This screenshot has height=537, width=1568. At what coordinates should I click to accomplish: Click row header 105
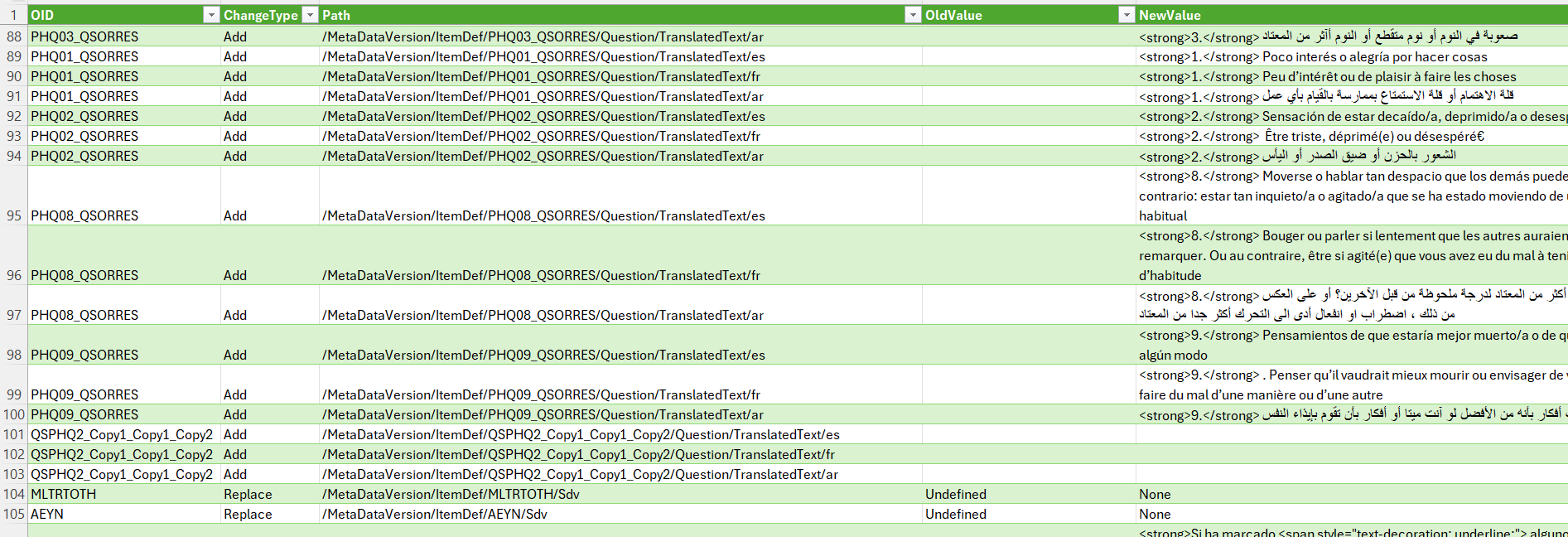click(x=14, y=514)
